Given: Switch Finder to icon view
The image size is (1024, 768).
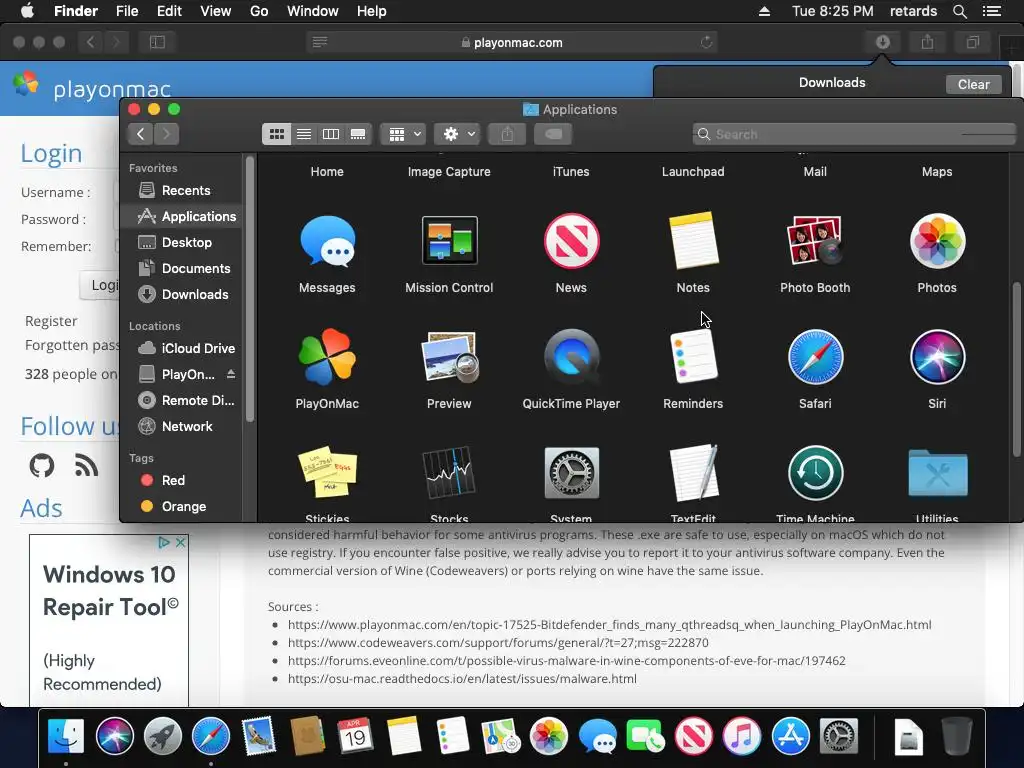Looking at the screenshot, I should click(276, 134).
